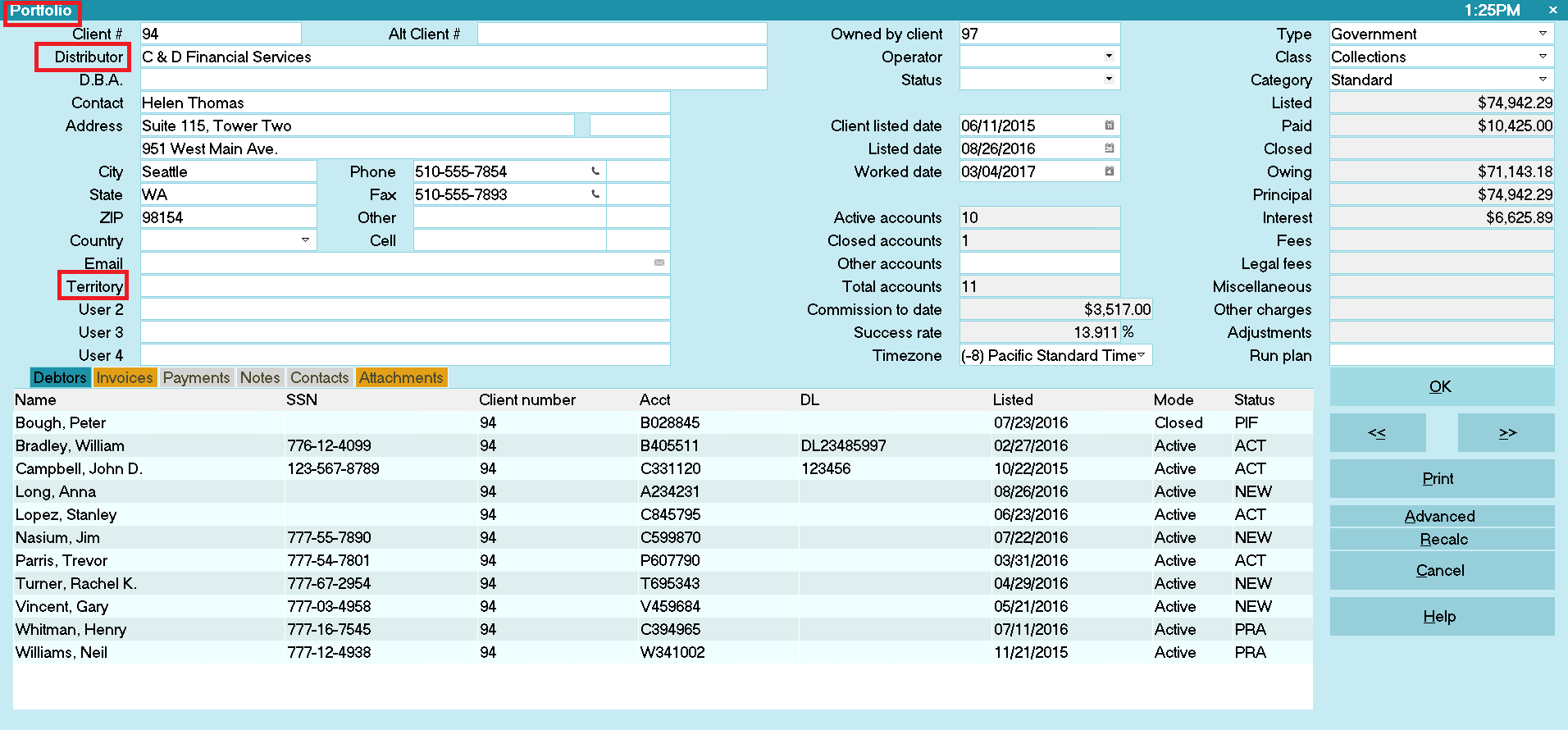
Task: Click the Recalc button
Action: [x=1442, y=539]
